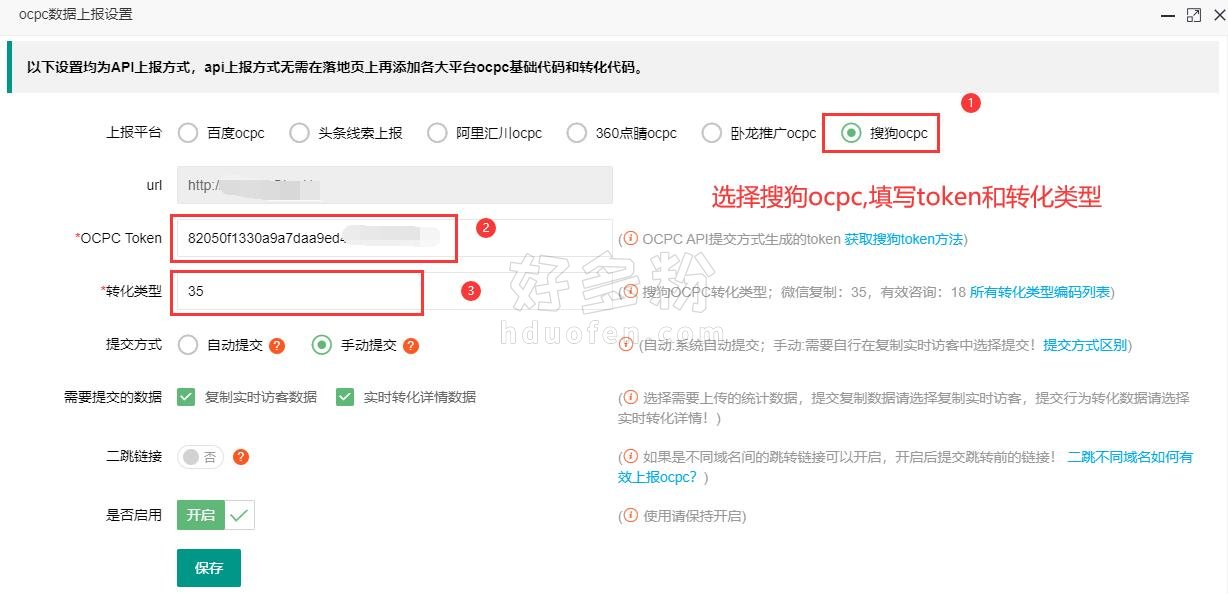The width and height of the screenshot is (1228, 594).
Task: Uncheck the 实时转化详情数据 checkbox
Action: click(345, 397)
